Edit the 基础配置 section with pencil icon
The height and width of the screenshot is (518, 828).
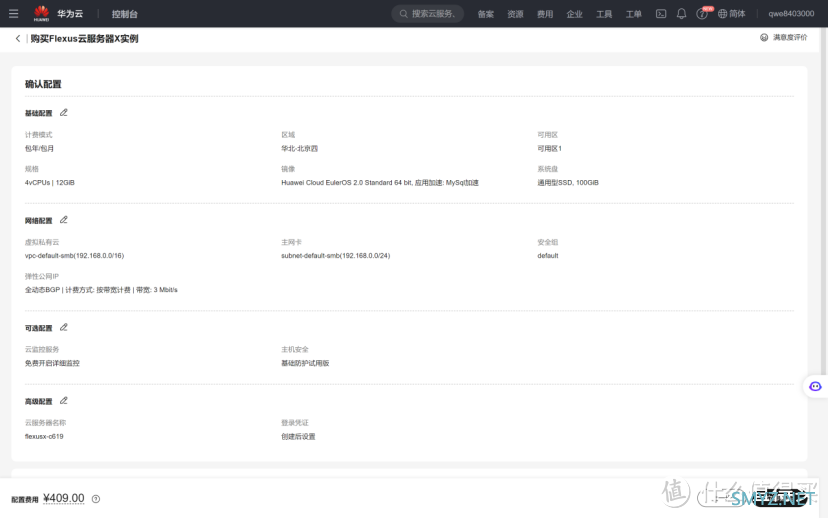point(64,112)
